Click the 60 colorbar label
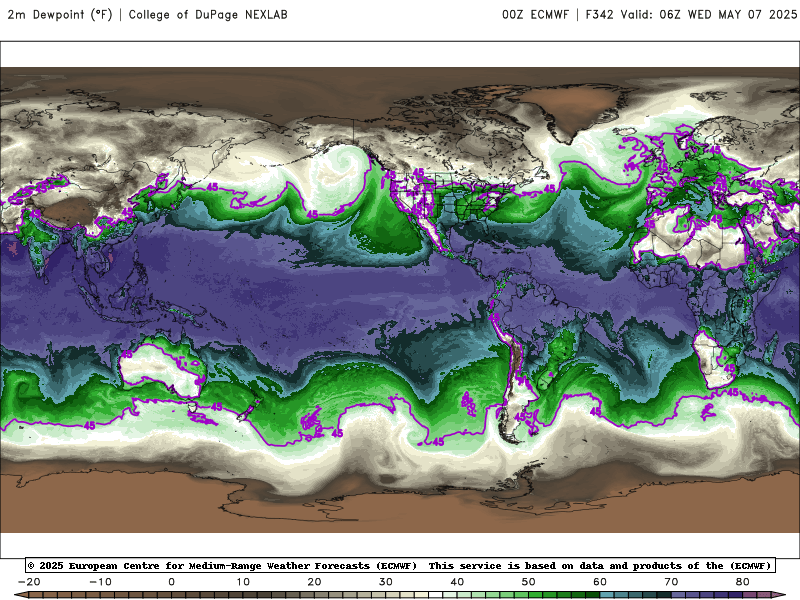 (600, 582)
